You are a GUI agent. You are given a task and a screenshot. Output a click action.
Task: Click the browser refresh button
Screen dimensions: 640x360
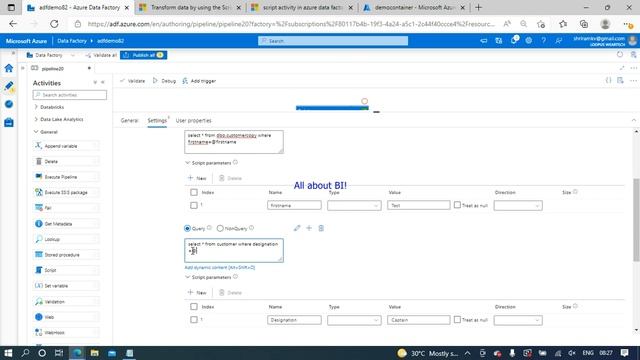pyautogui.click(x=54, y=24)
